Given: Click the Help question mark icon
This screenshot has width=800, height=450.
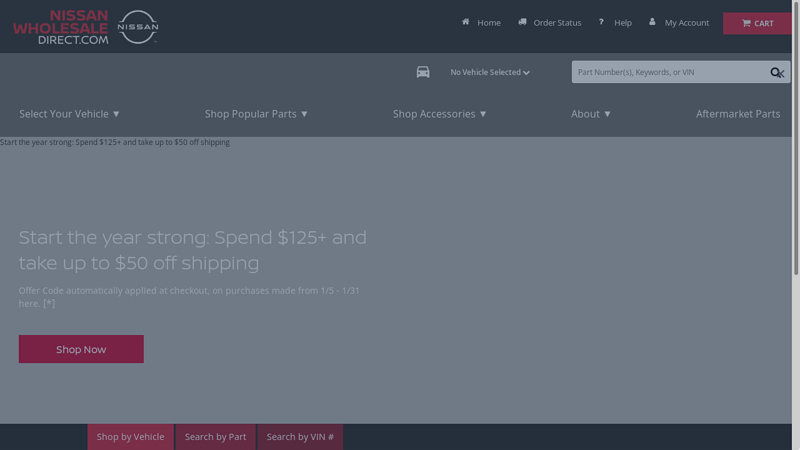Looking at the screenshot, I should click(601, 22).
